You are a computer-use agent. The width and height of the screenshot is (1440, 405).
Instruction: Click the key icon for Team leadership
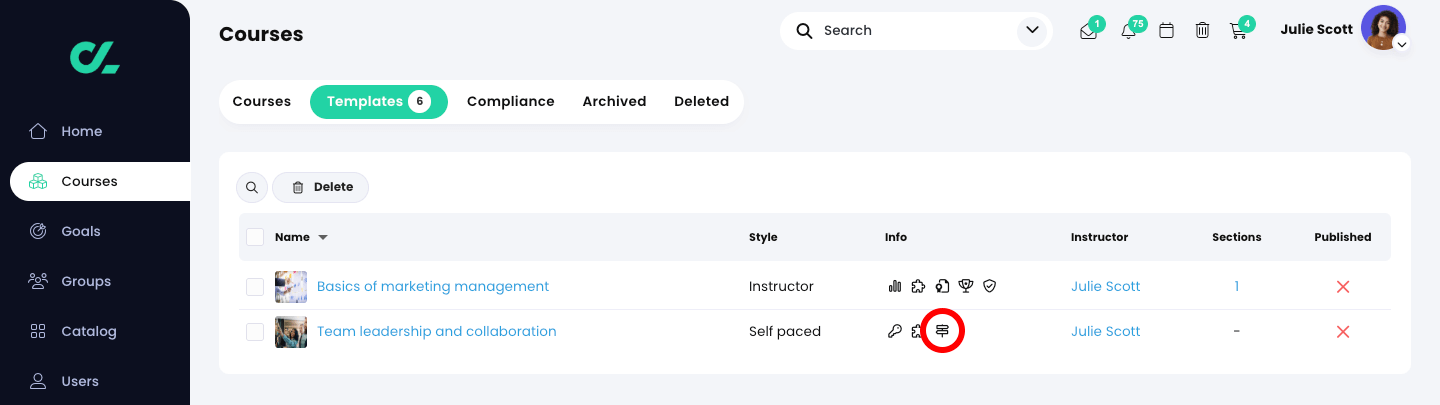(x=895, y=331)
